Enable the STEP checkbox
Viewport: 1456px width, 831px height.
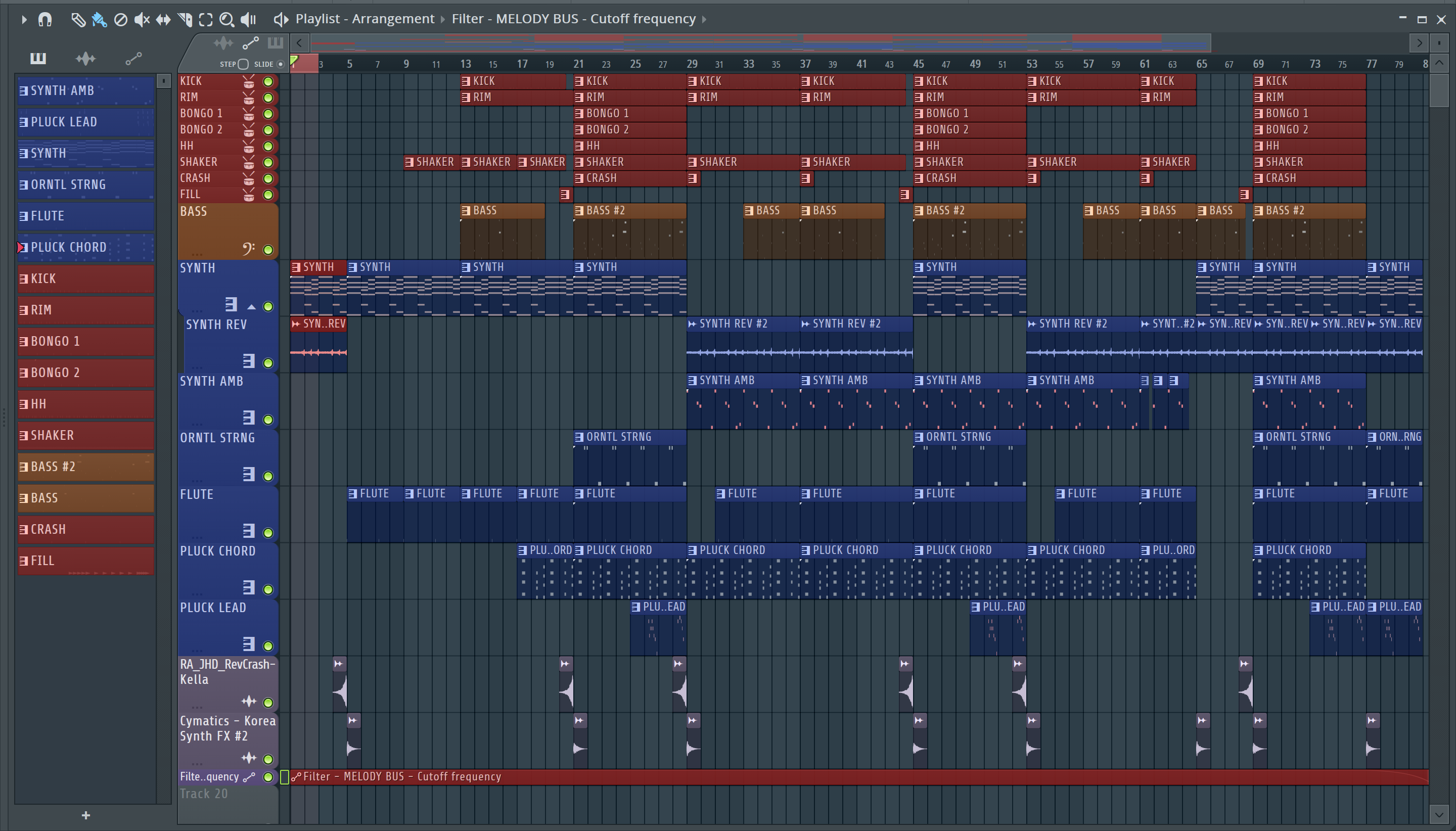click(x=243, y=64)
